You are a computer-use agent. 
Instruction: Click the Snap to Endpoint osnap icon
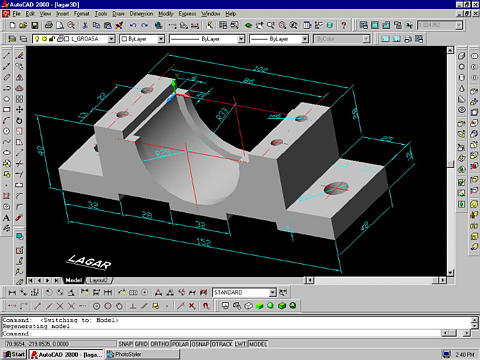37,306
